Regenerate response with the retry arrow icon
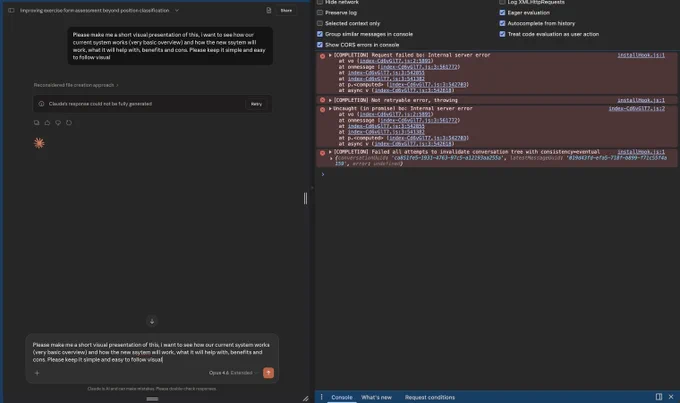Screen dimensions: 680x403 pos(69,123)
